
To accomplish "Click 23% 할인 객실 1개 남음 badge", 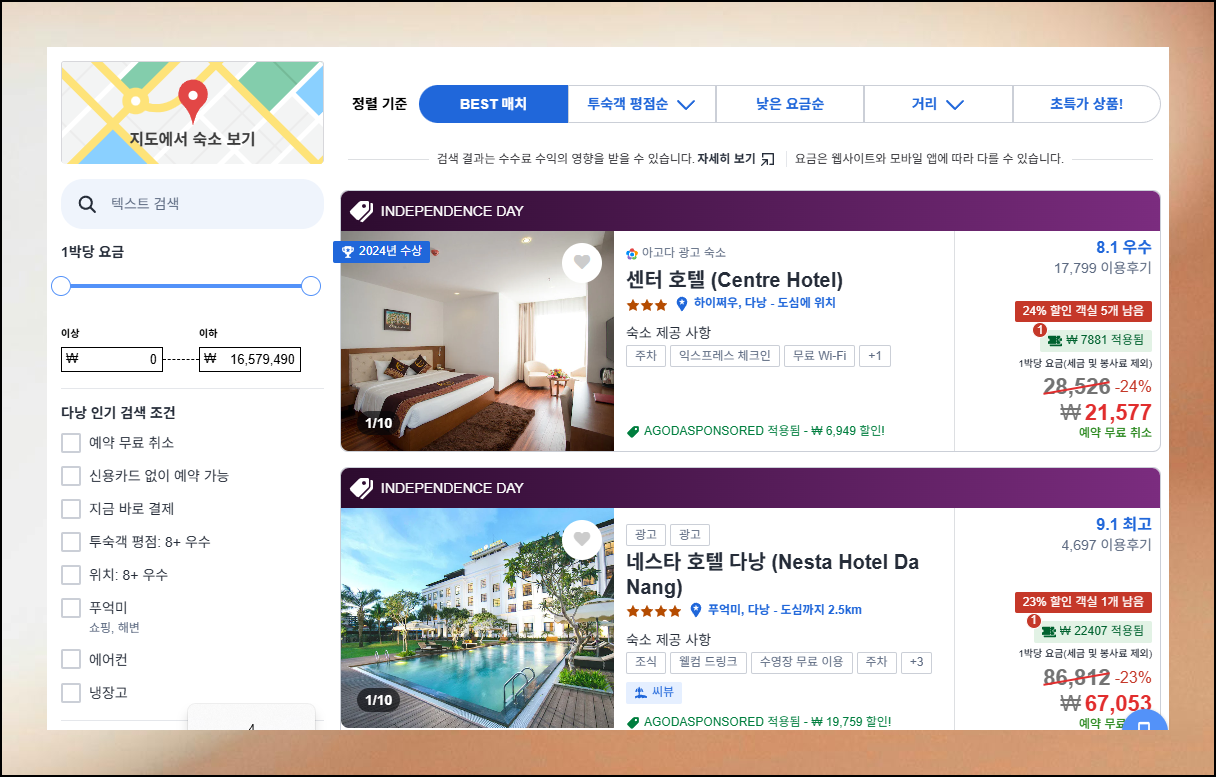I will tap(1083, 602).
